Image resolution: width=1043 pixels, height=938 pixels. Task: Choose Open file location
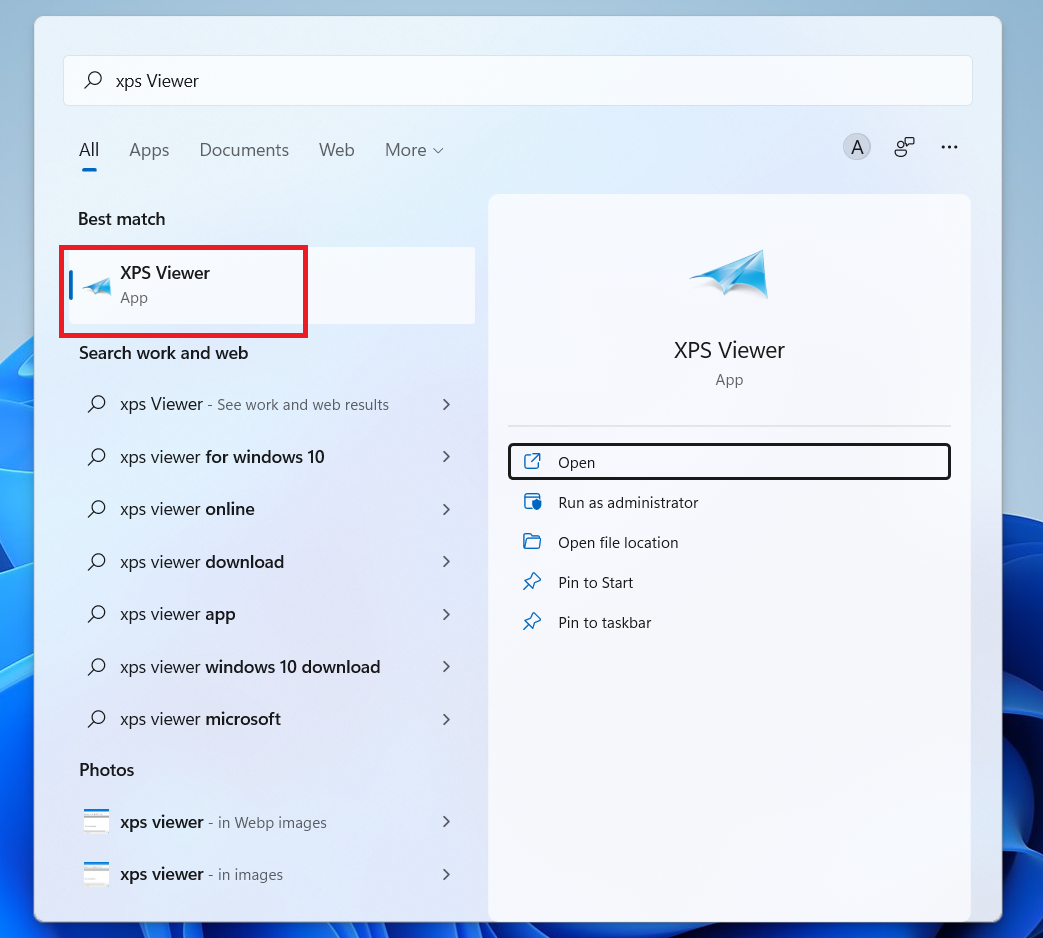point(729,542)
